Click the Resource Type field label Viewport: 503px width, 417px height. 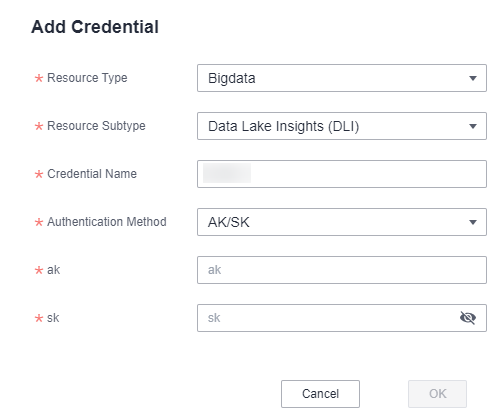87,78
